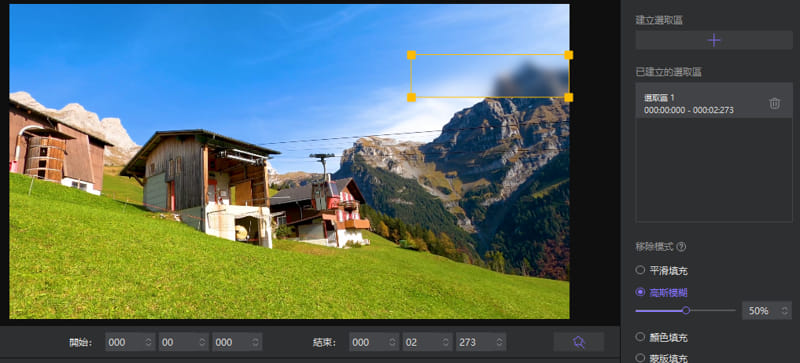Viewport: 800px width, 363px height.
Task: Select the 平滑填充 removal mode
Action: [640, 270]
